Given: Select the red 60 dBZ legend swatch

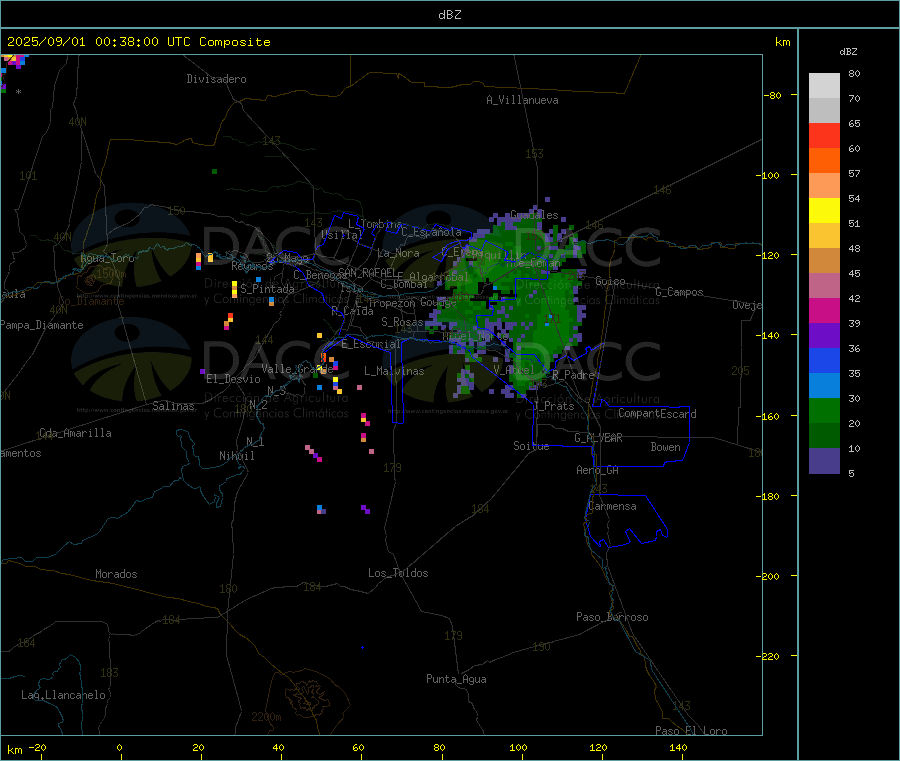Looking at the screenshot, I should coord(824,135).
